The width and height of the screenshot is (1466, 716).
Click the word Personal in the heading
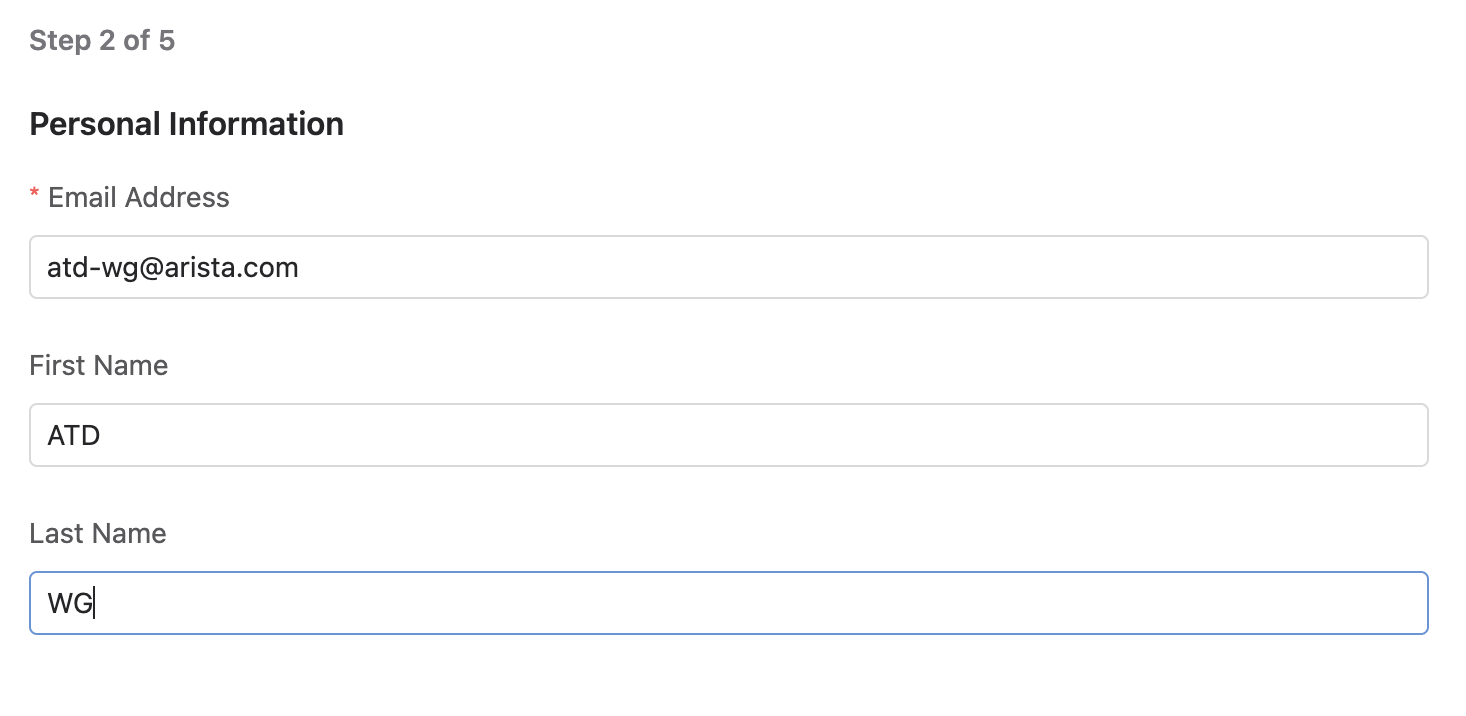click(95, 124)
